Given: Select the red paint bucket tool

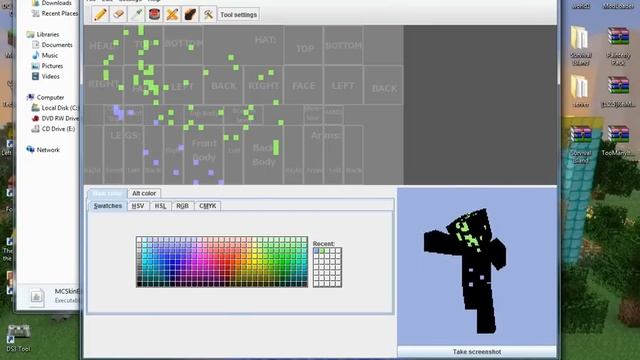Looking at the screenshot, I should (x=154, y=14).
